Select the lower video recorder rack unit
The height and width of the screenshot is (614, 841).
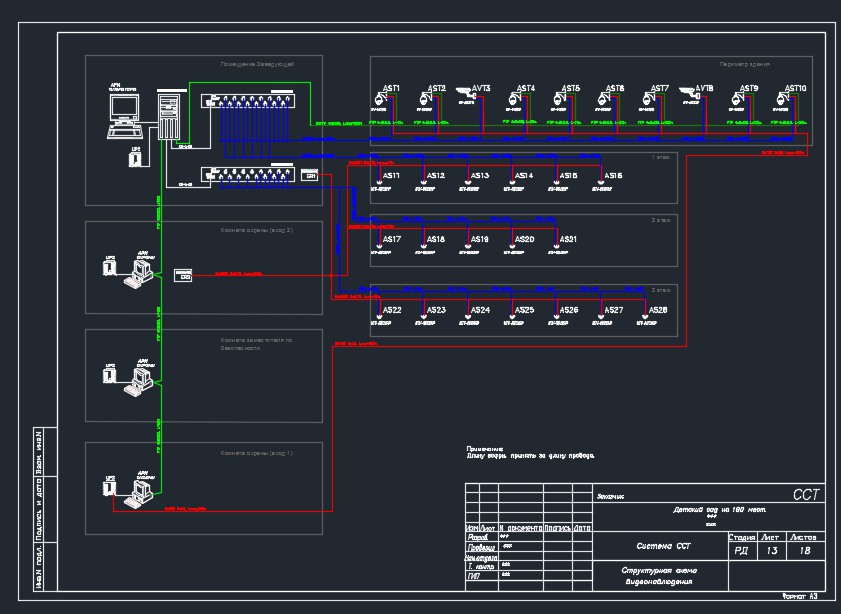[x=248, y=174]
